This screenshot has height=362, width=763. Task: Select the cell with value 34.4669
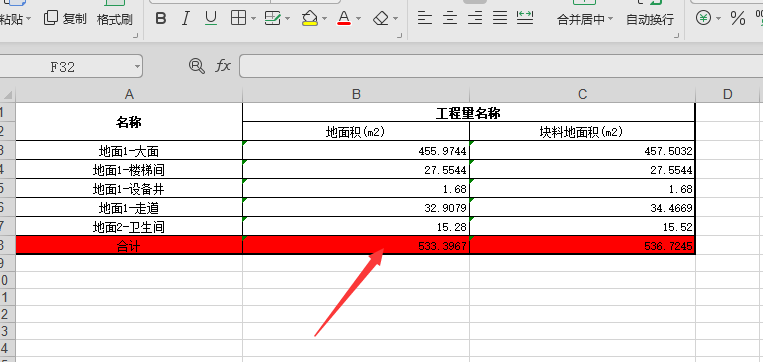click(582, 207)
